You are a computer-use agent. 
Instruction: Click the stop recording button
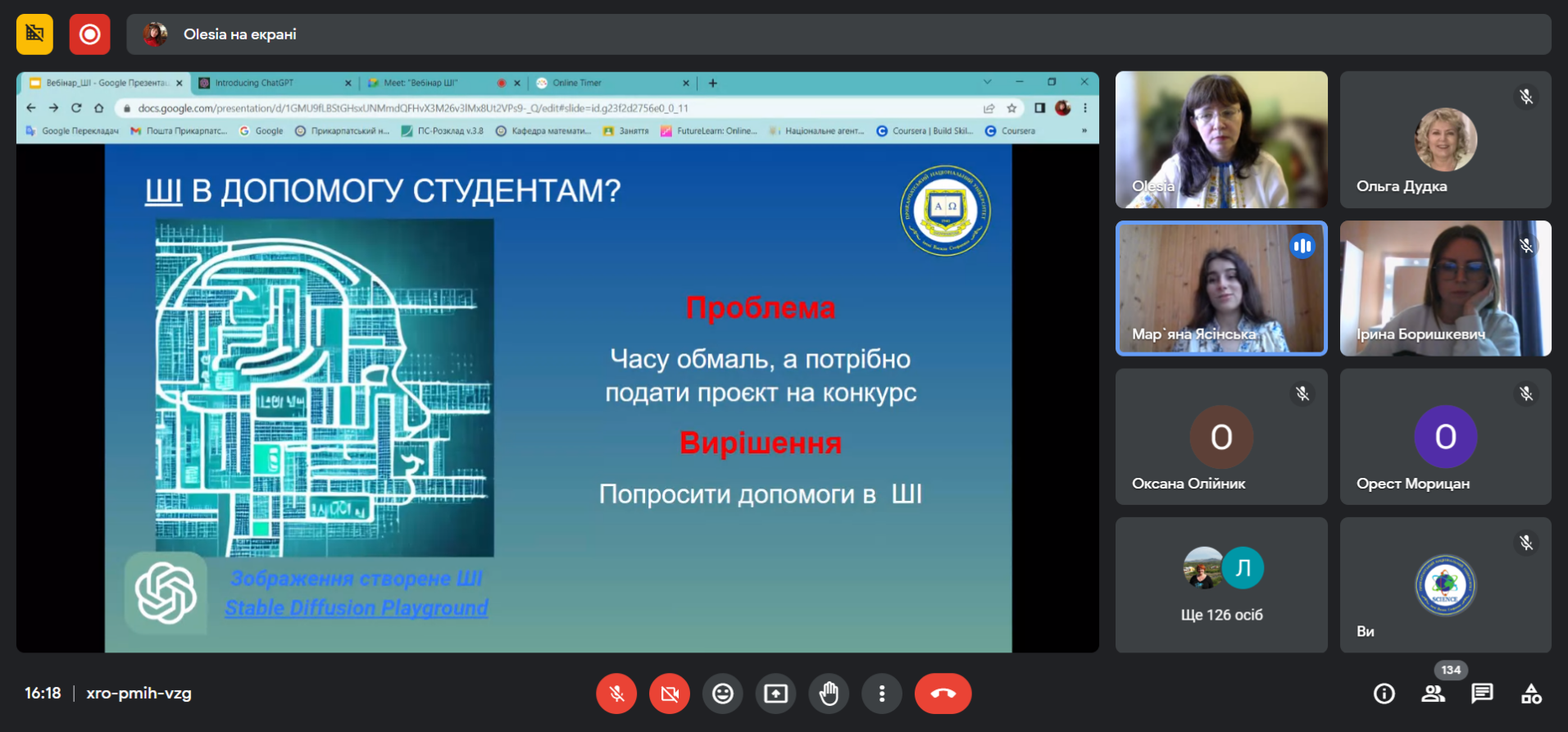pos(89,34)
